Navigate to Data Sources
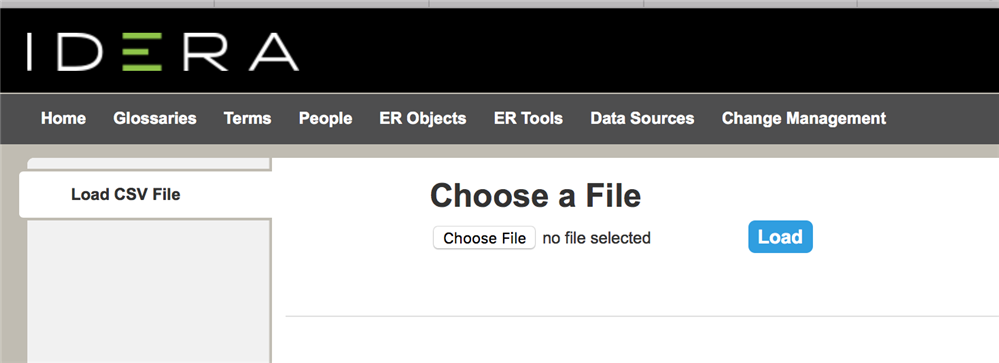The width and height of the screenshot is (999, 363). [642, 118]
